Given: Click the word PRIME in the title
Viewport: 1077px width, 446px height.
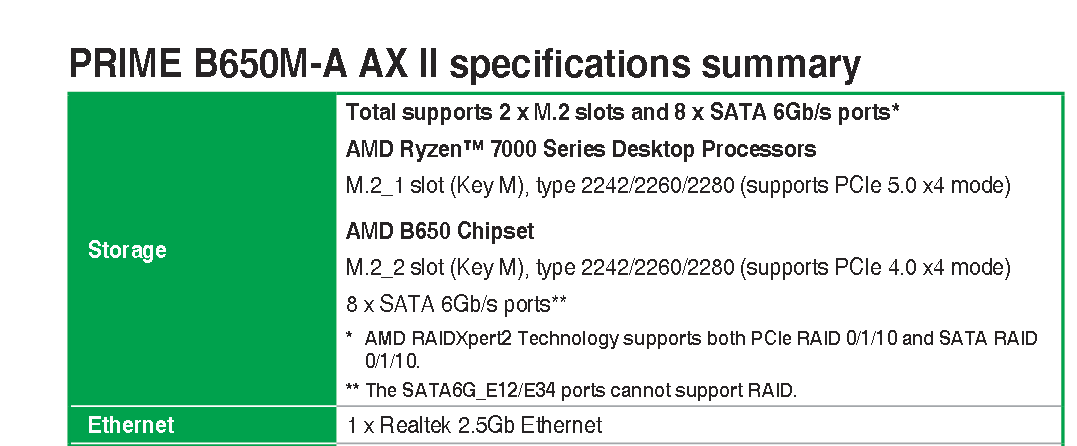Looking at the screenshot, I should [126, 64].
